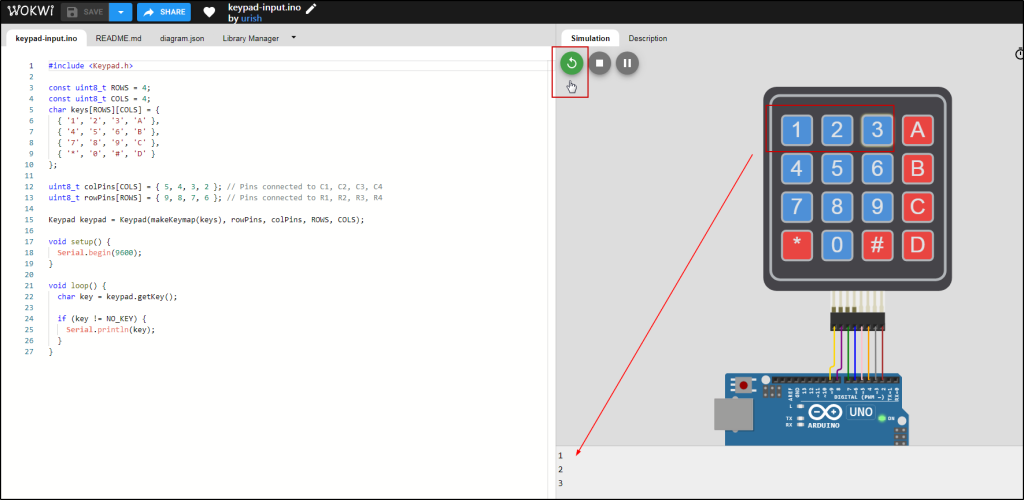Open the Save dropdown arrow
The image size is (1024, 500).
click(120, 12)
